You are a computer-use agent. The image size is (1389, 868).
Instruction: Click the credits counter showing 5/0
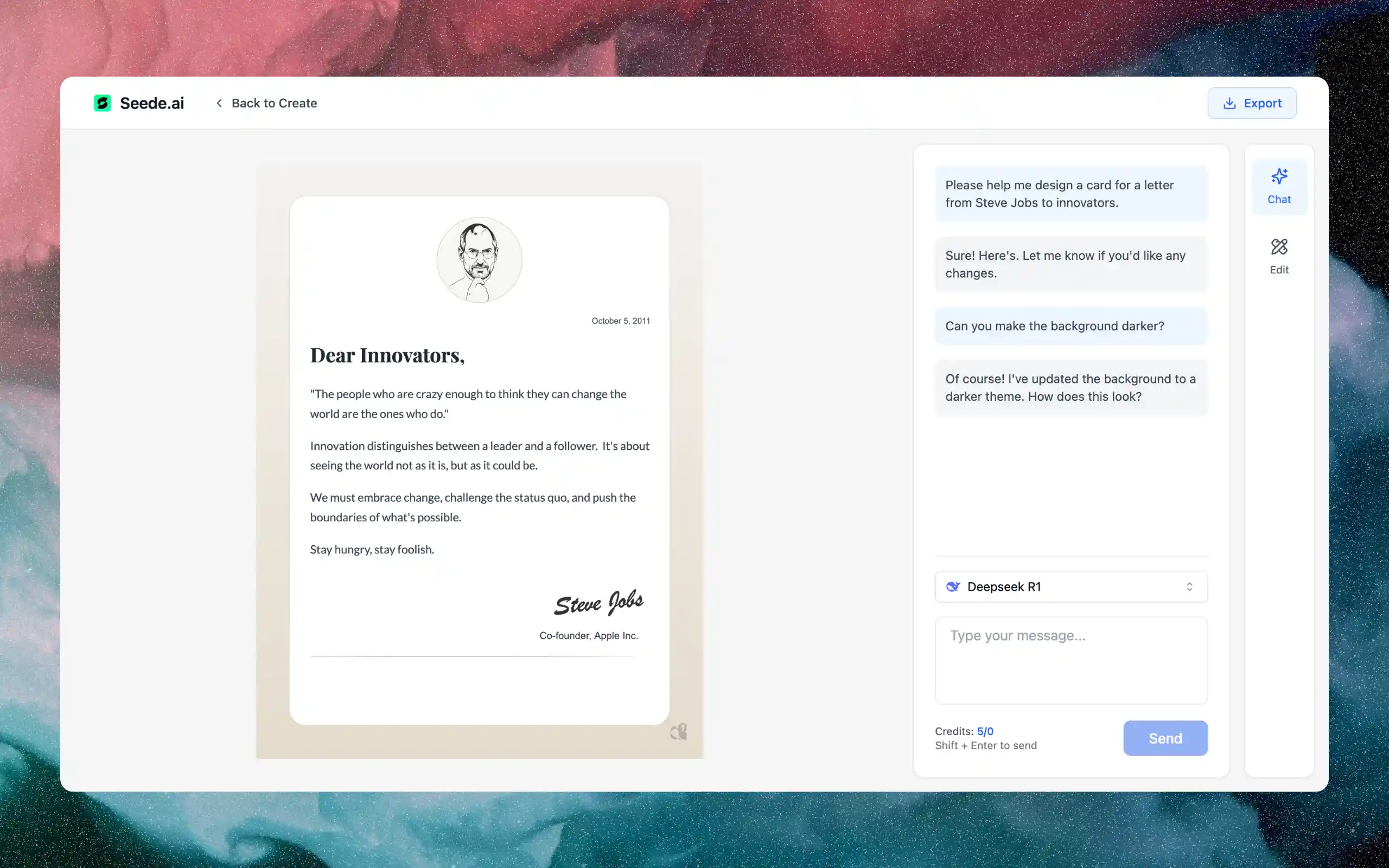[x=985, y=731]
